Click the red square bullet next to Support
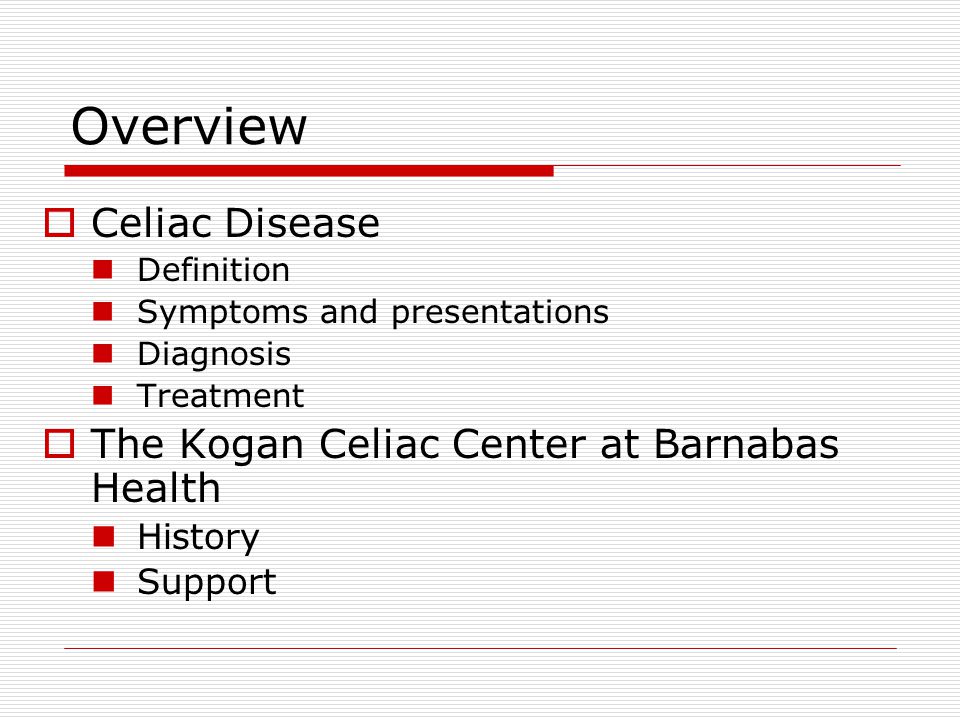960x720 pixels. (x=103, y=581)
